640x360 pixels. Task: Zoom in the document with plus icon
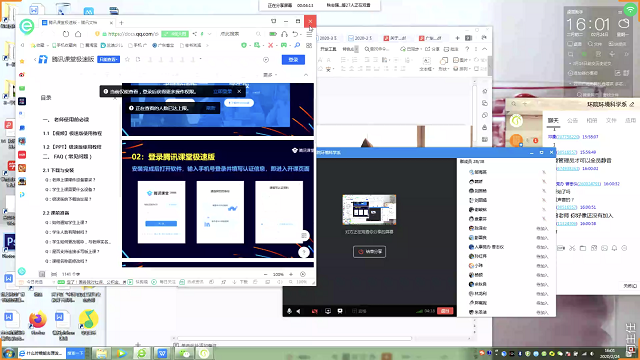(x=291, y=274)
